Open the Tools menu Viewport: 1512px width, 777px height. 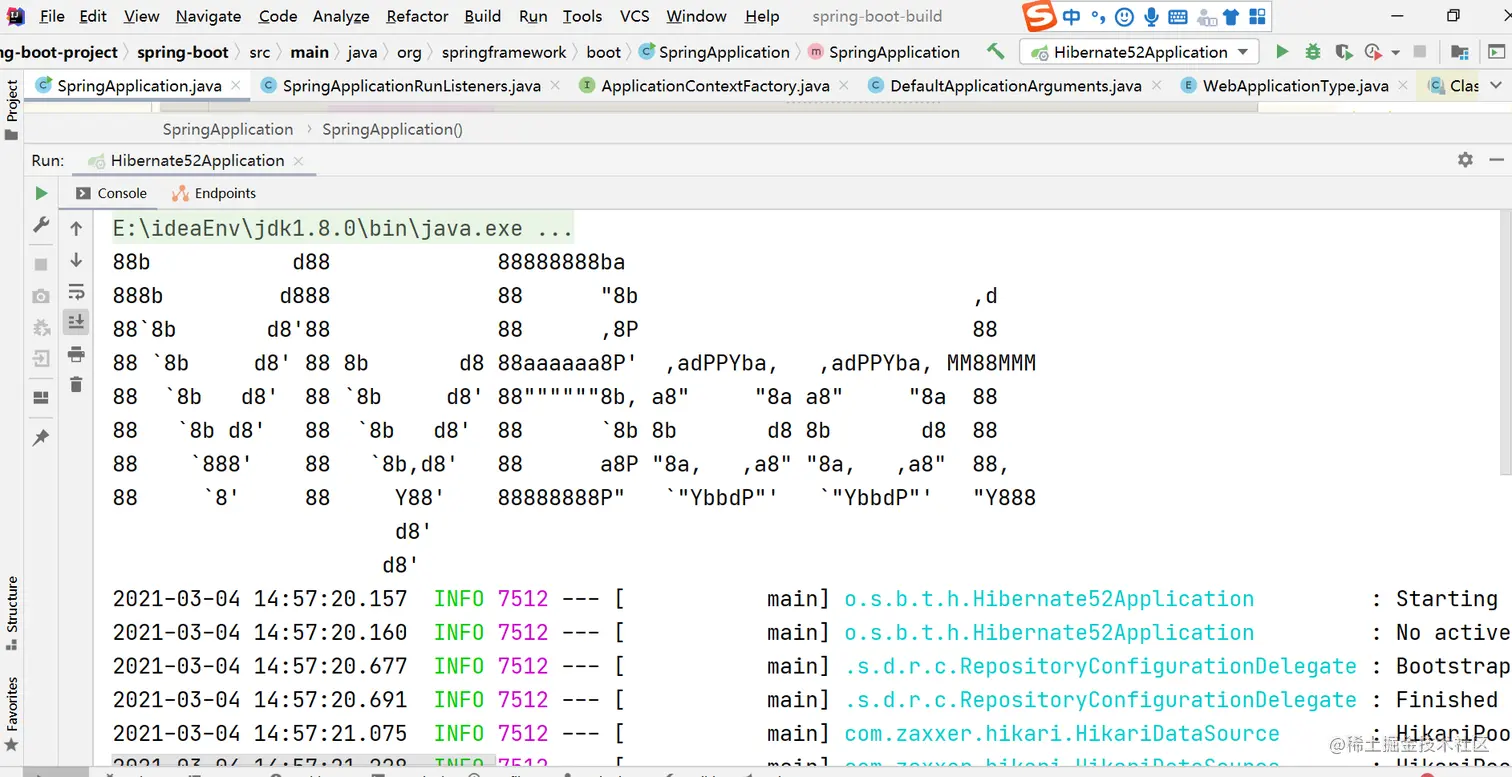[x=582, y=16]
